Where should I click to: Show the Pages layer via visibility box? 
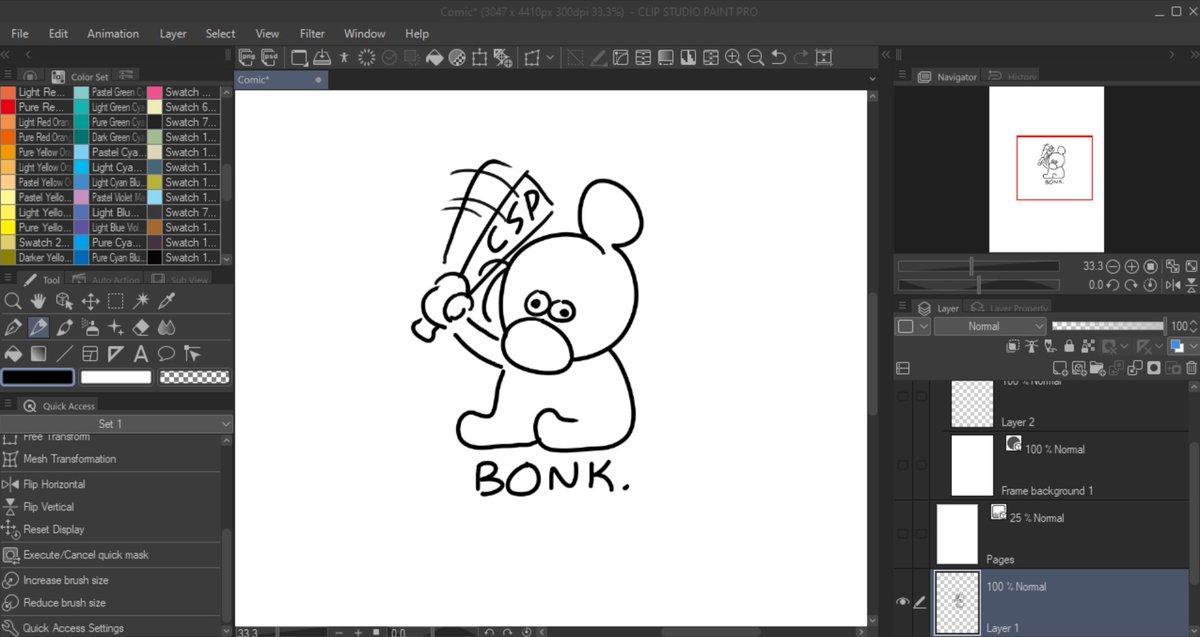click(903, 534)
